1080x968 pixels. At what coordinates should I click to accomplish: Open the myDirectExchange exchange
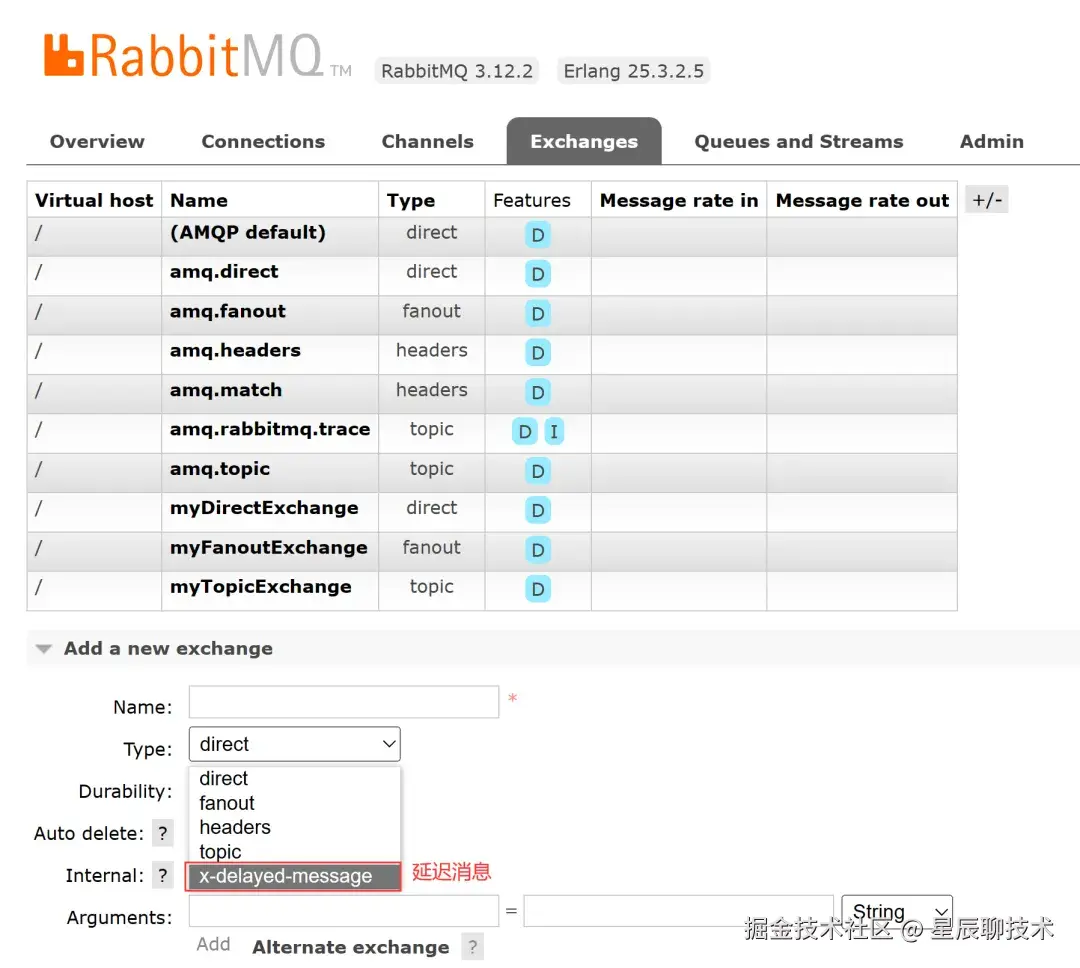[x=264, y=508]
